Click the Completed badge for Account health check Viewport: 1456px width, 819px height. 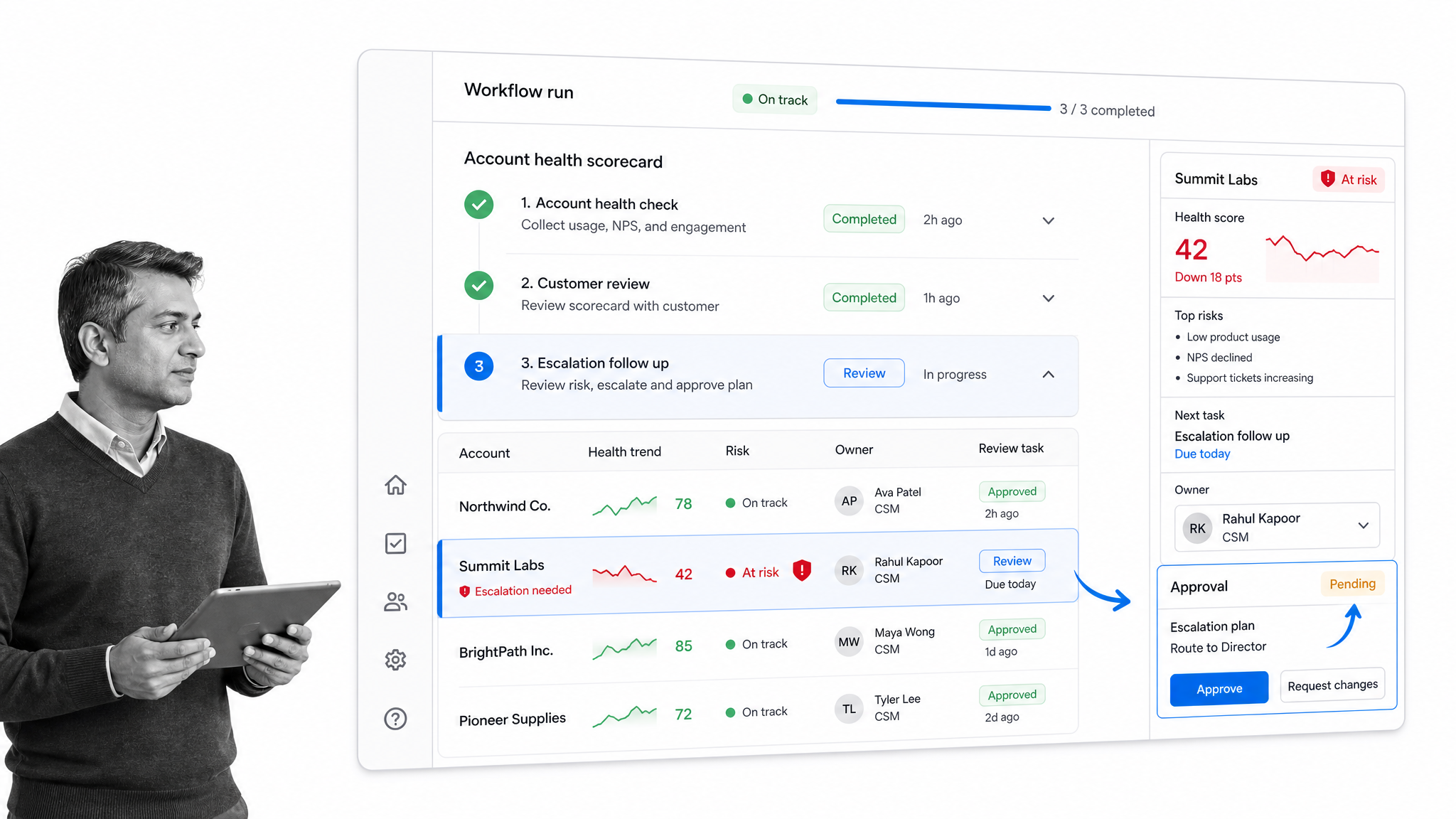pos(864,219)
